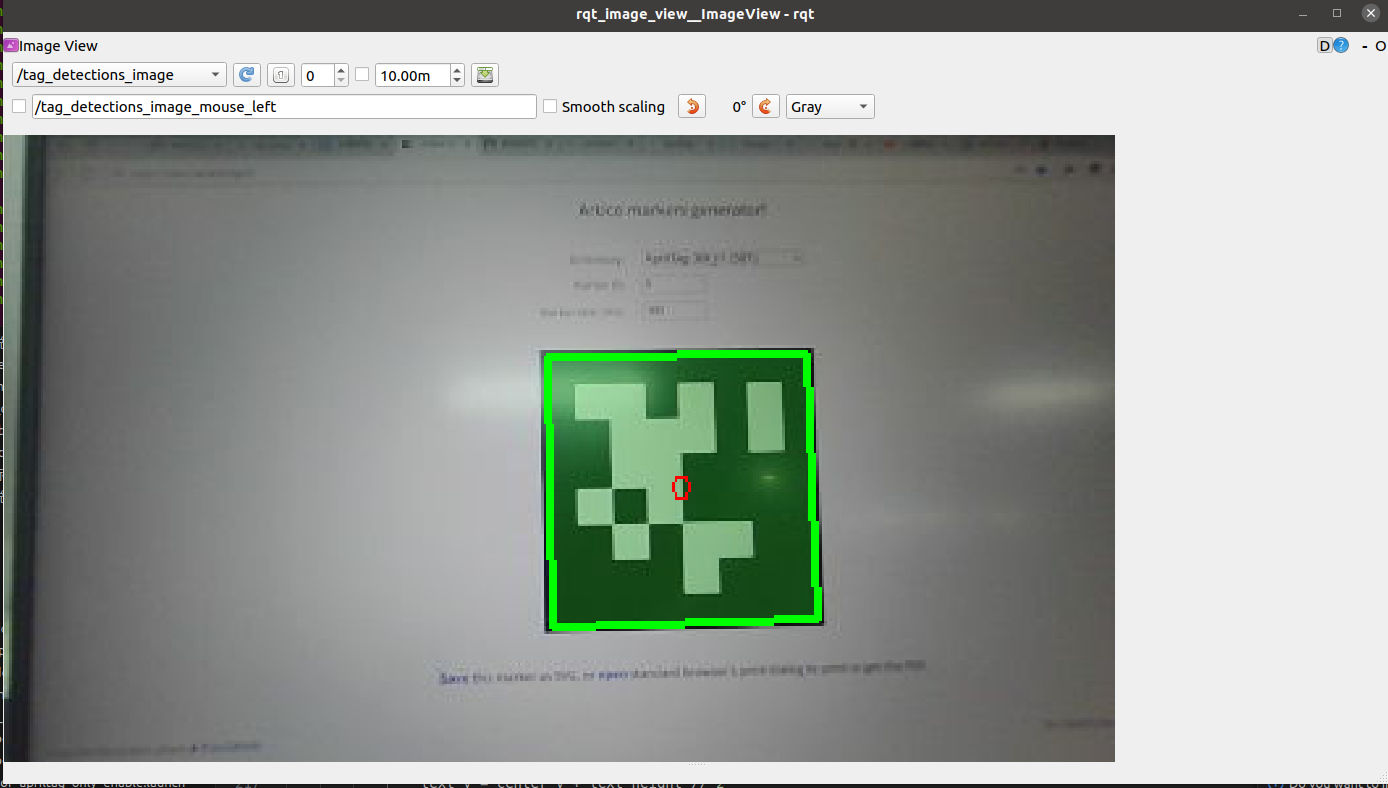Enable the Smooth scaling checkbox
This screenshot has height=788, width=1388.
coord(550,106)
